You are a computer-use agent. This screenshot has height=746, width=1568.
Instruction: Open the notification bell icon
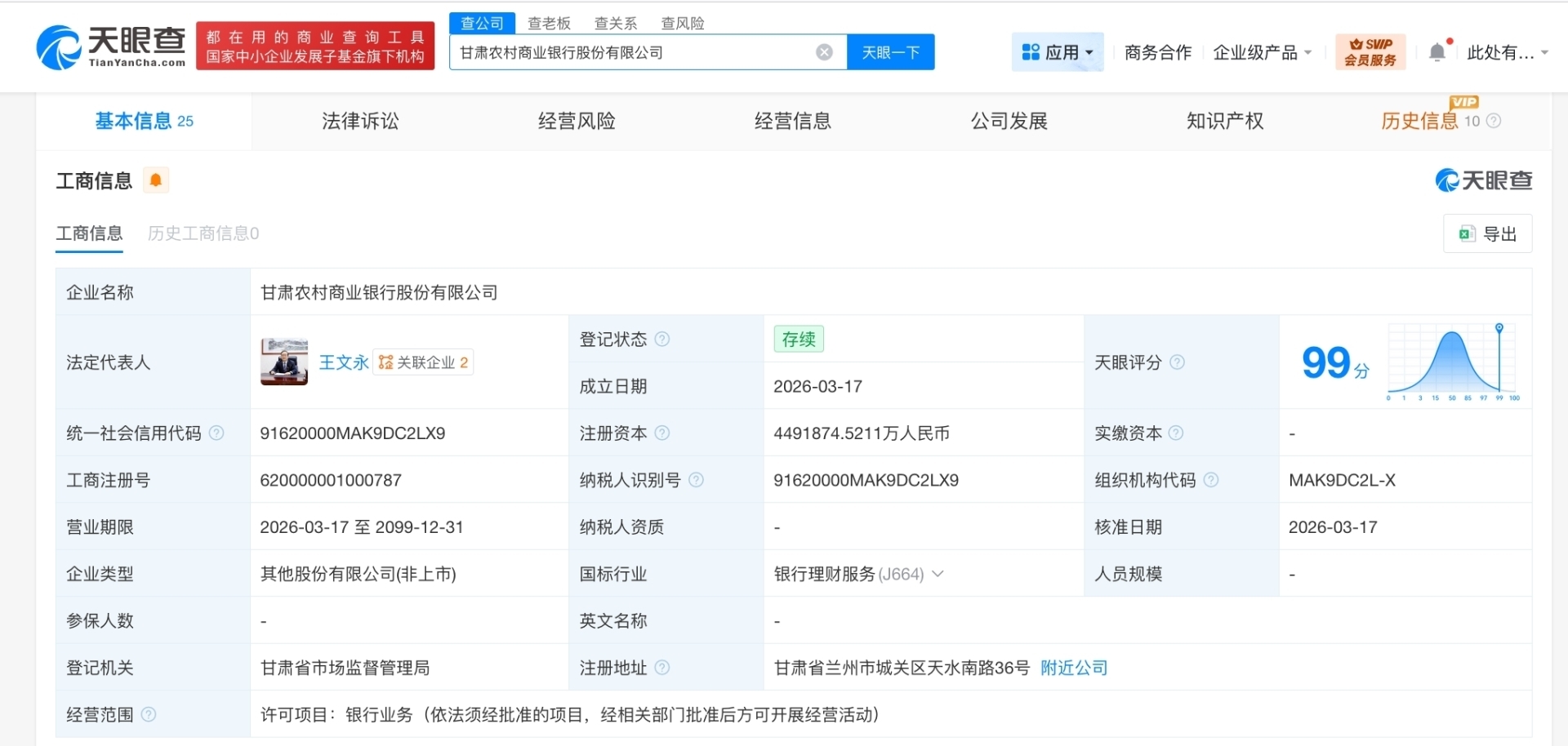1437,51
